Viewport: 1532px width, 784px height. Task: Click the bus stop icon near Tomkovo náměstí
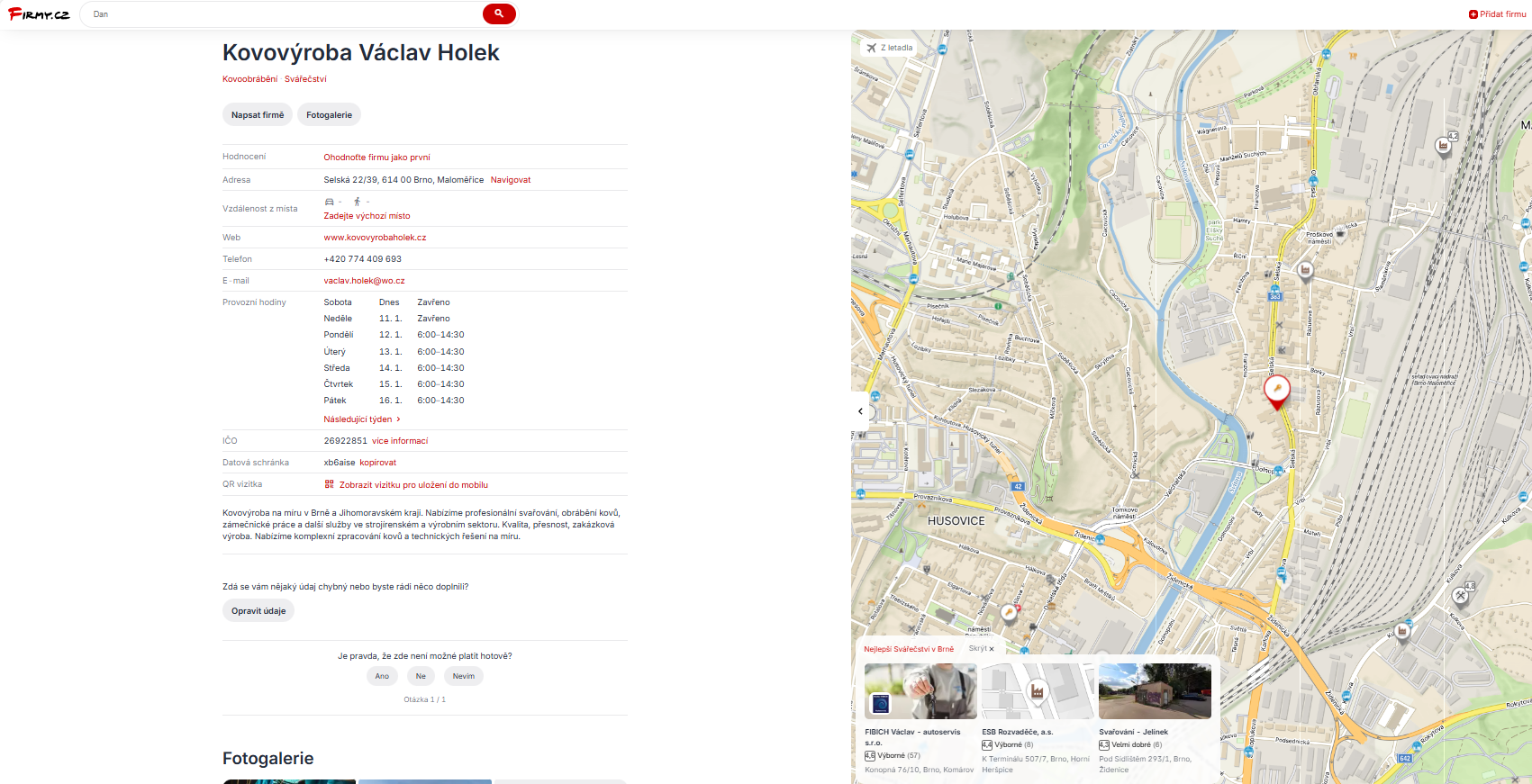tap(1101, 540)
